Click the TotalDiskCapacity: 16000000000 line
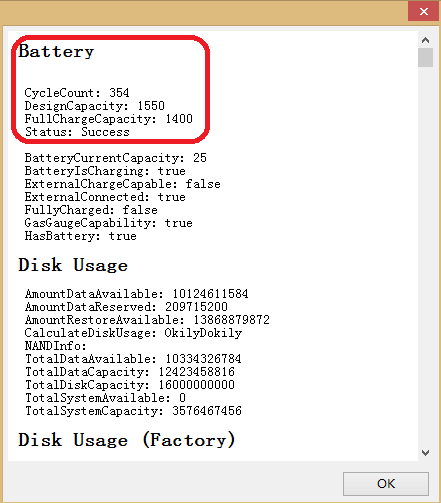Screen dimensions: 441x503 pyautogui.click(x=130, y=385)
